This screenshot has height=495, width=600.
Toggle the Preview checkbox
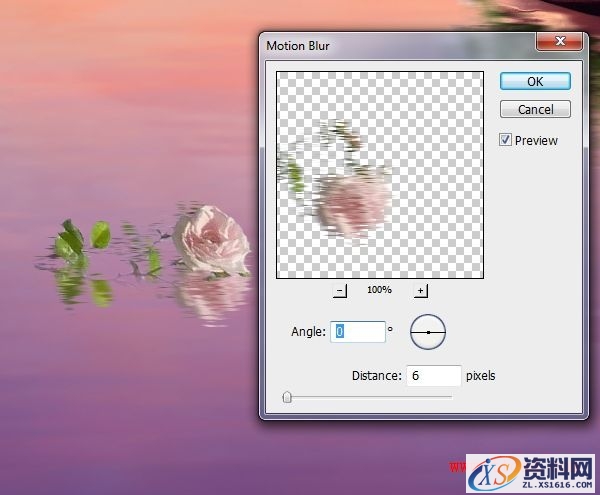506,140
